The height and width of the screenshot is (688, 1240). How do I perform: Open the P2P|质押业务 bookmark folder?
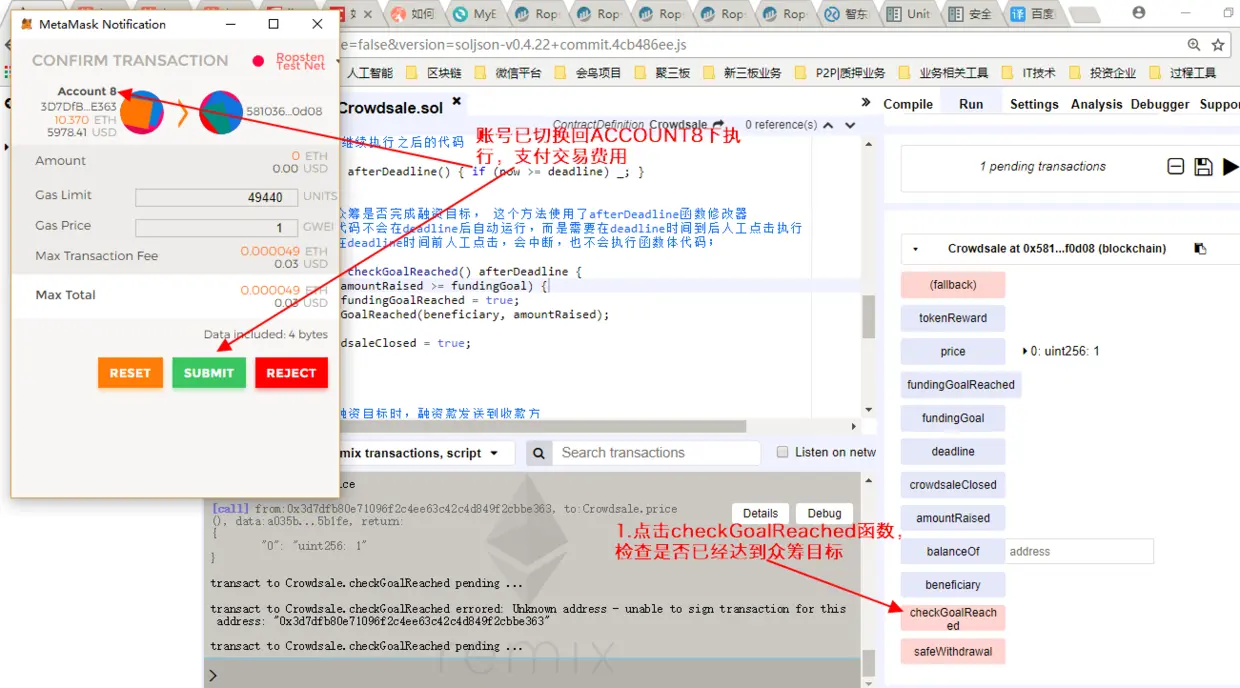tap(838, 73)
